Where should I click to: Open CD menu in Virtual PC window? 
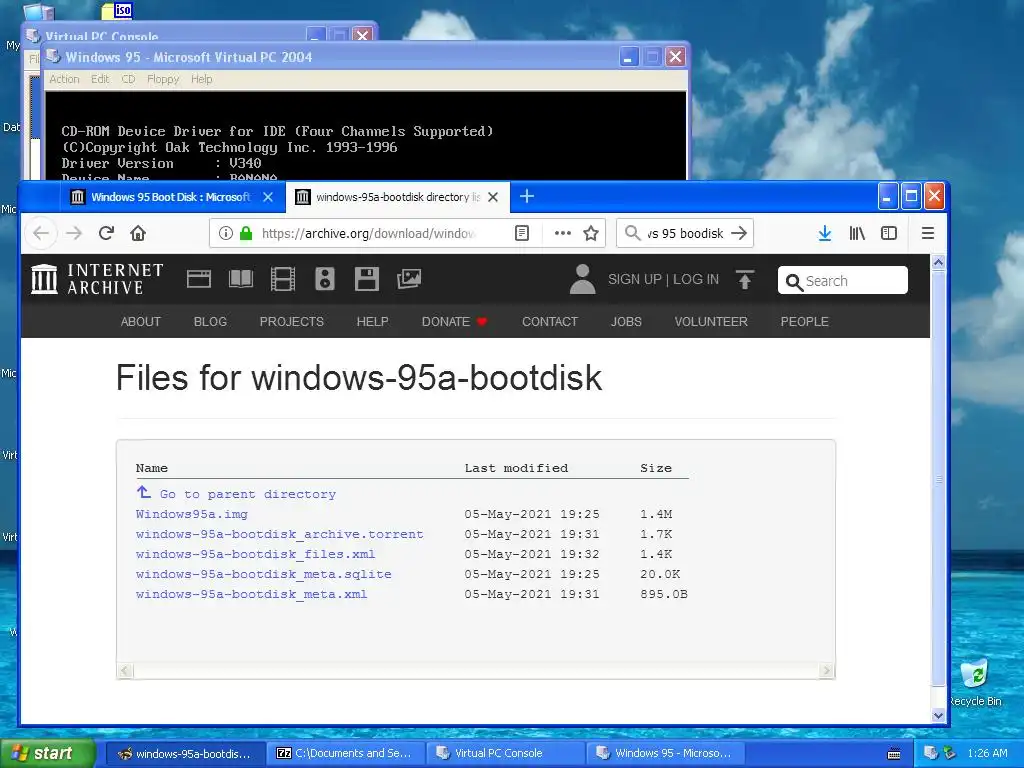pyautogui.click(x=128, y=79)
